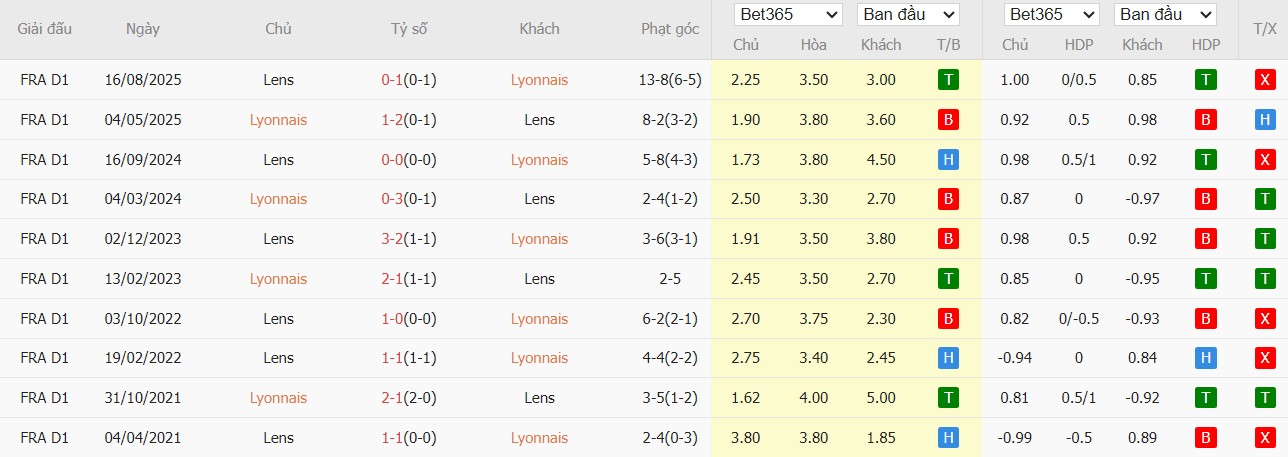Open the Ban đầu dropdown above the Khách/T/B columns
Image resolution: width=1288 pixels, height=457 pixels.
coord(907,15)
